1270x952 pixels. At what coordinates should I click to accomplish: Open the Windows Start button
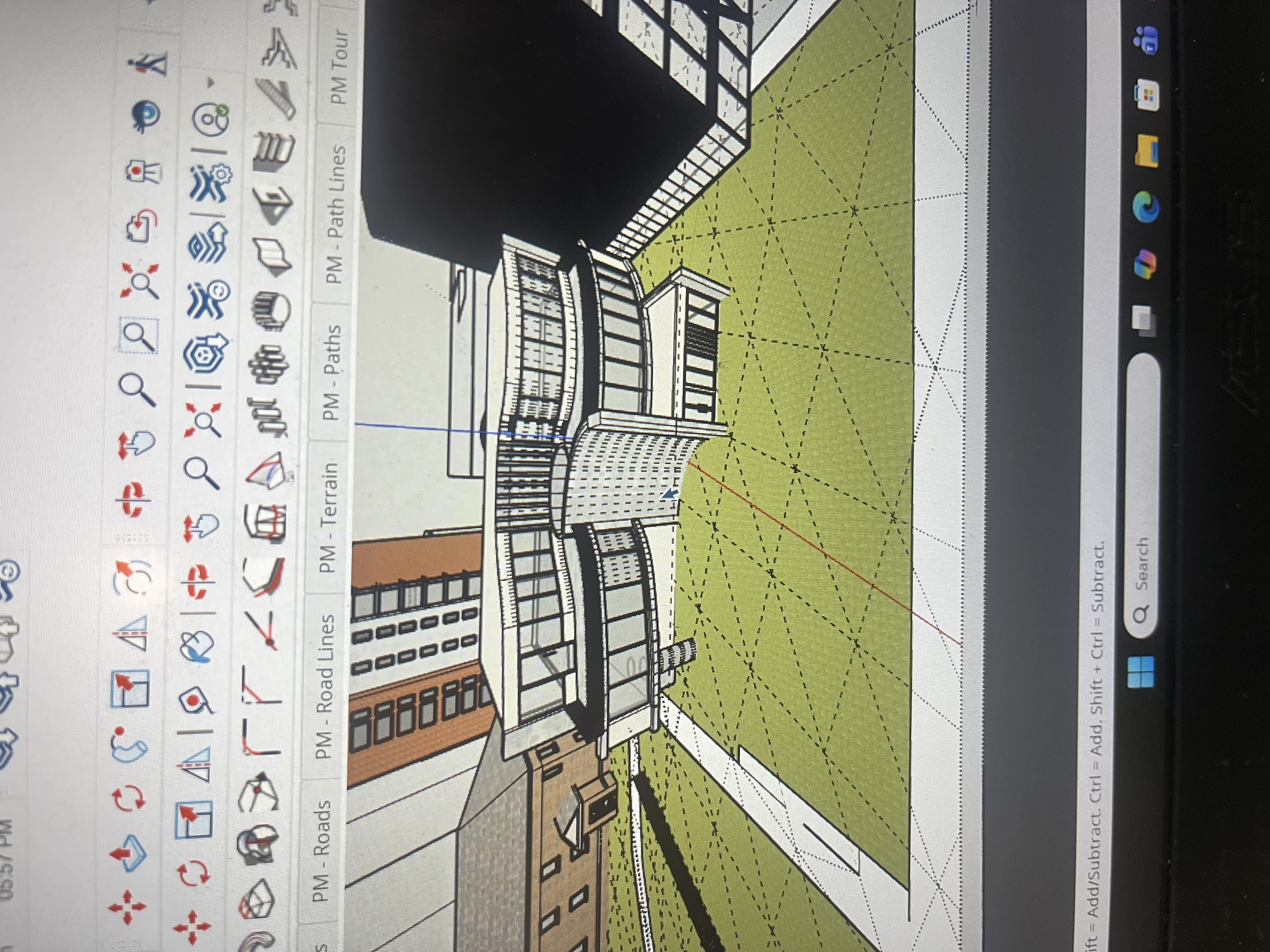pos(1140,672)
